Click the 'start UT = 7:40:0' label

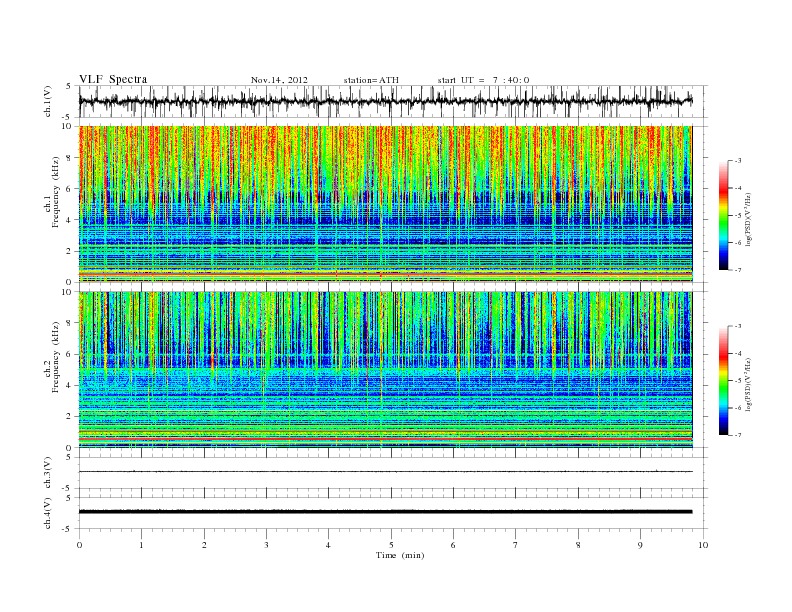coord(483,80)
